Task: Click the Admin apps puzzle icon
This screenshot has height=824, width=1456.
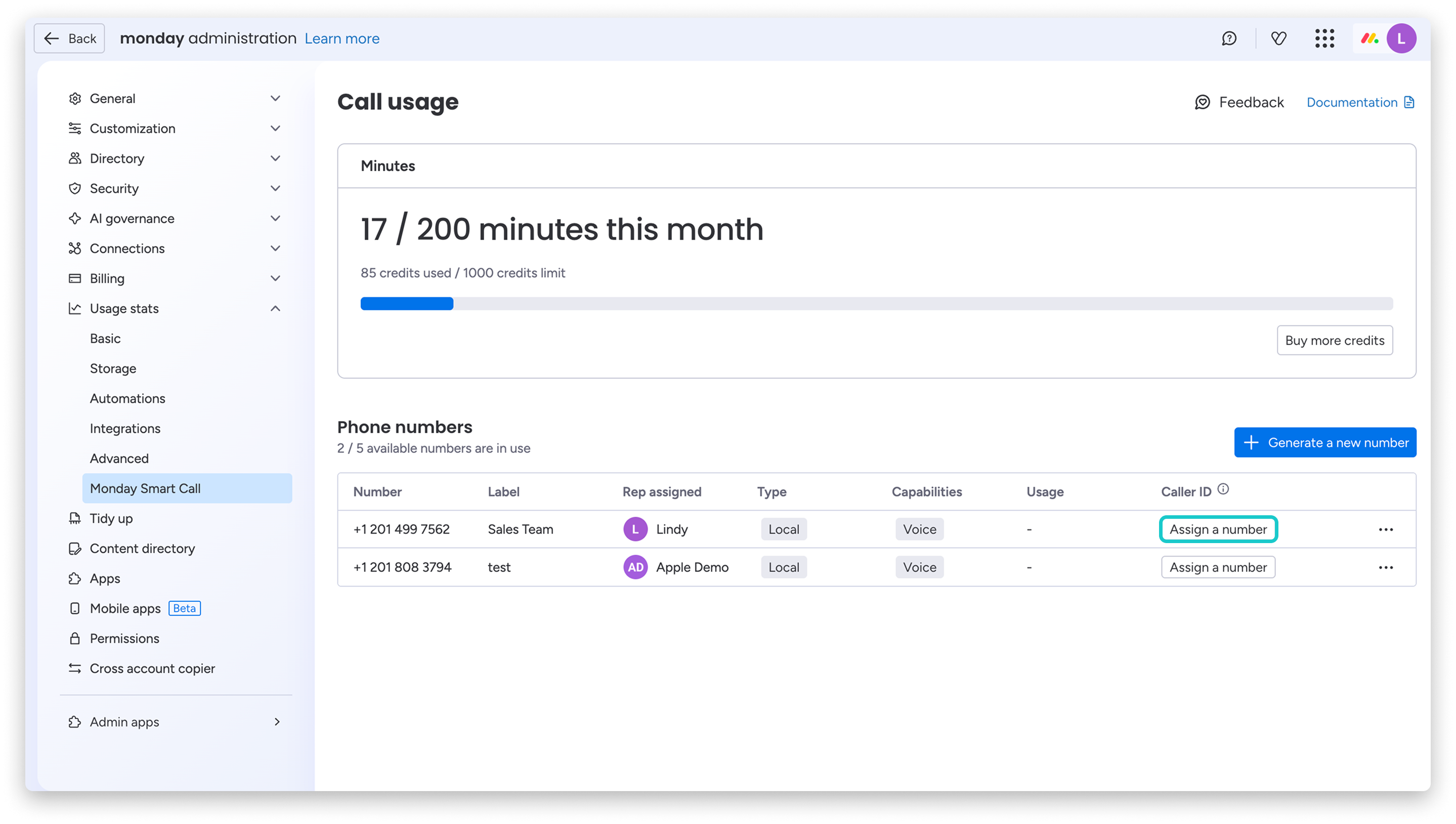Action: click(x=75, y=722)
